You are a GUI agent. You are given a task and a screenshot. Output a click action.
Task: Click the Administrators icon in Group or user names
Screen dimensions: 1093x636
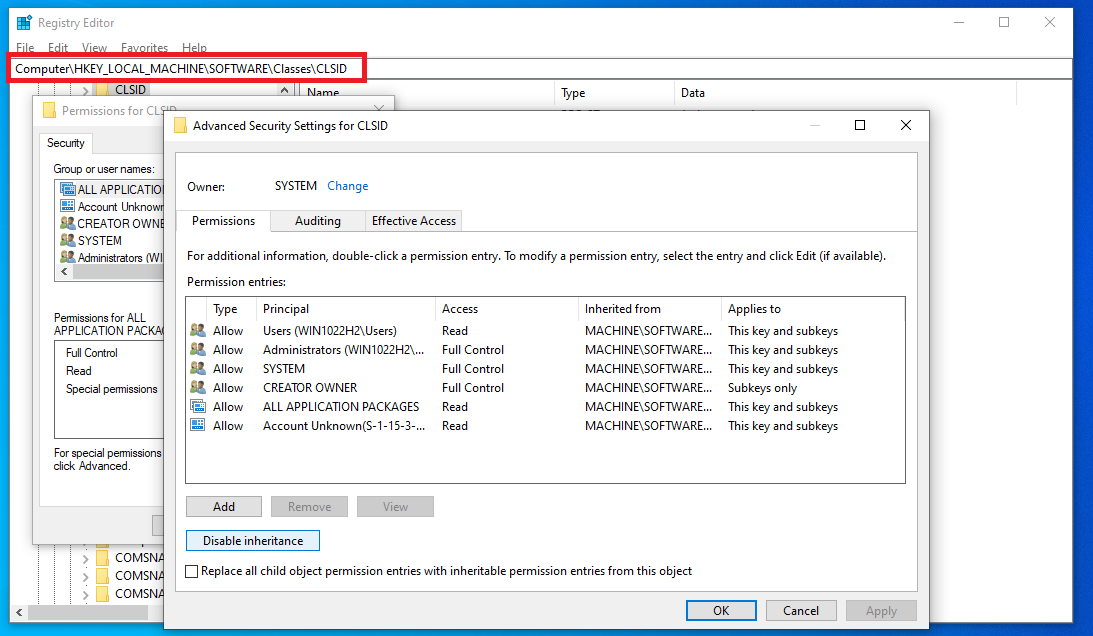[x=68, y=257]
